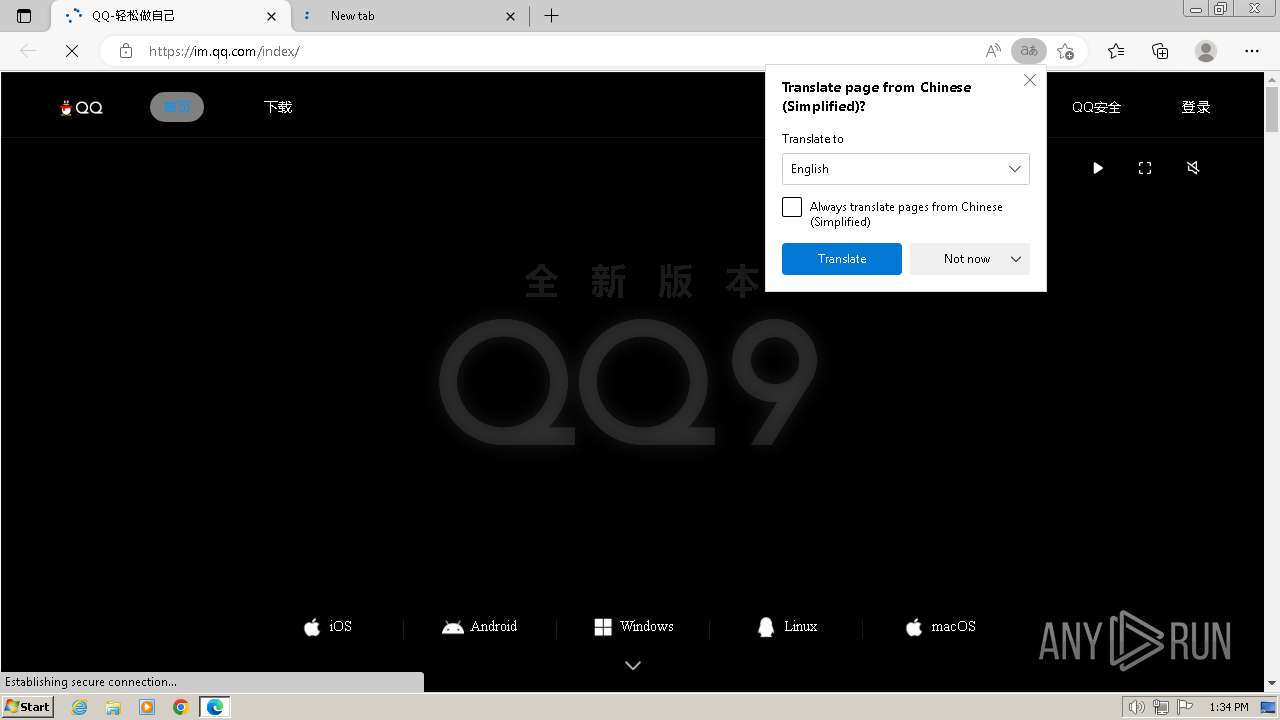Viewport: 1280px width, 720px height.
Task: Click the Action Center flag icon
Action: (1184, 708)
